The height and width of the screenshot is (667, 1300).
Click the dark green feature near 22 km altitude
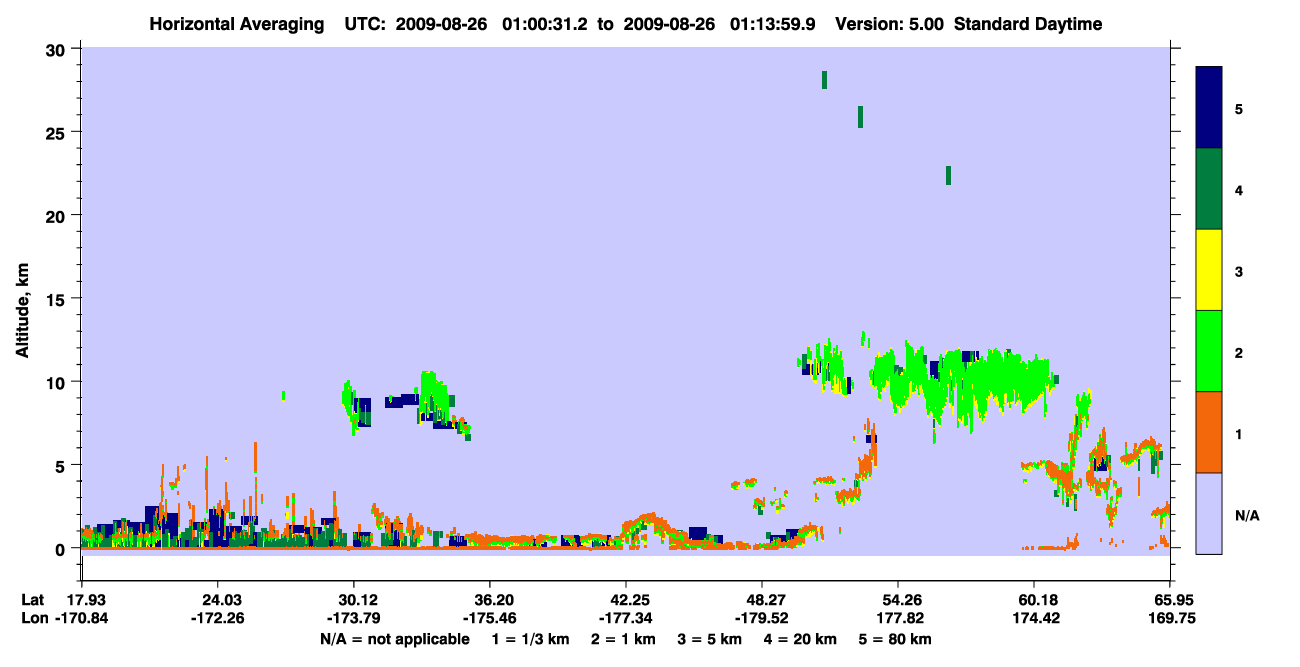click(x=948, y=176)
